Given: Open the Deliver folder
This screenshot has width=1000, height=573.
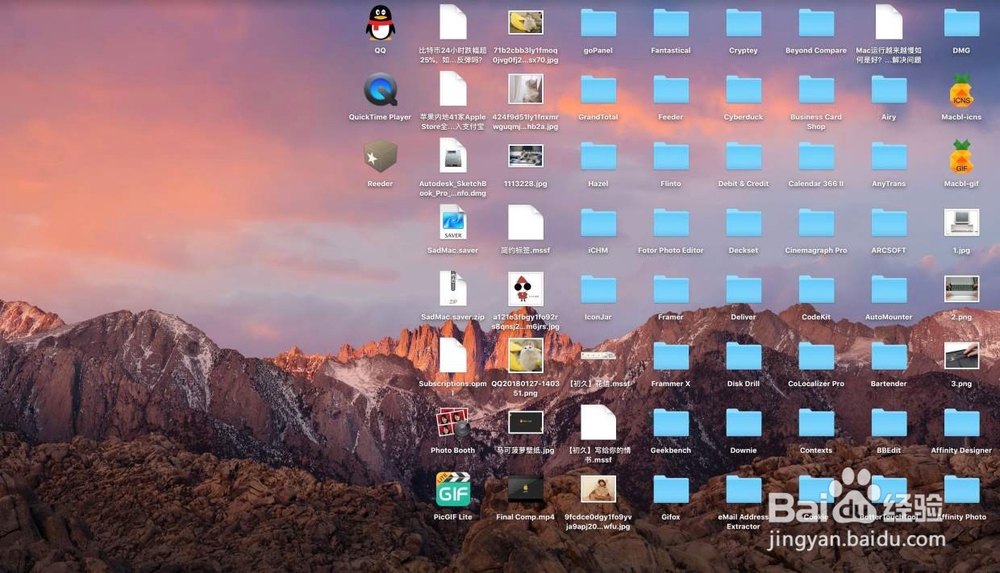Looking at the screenshot, I should [x=744, y=290].
